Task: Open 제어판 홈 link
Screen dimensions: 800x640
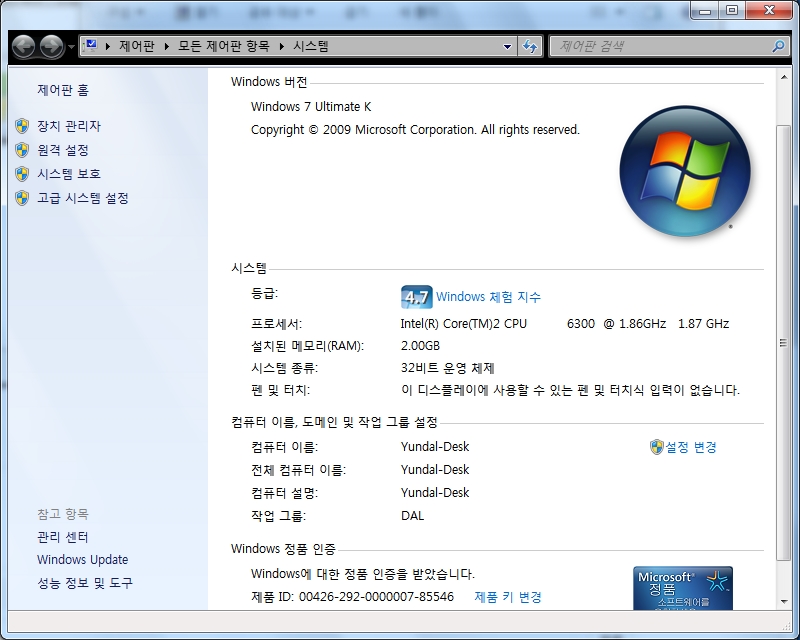Action: coord(63,90)
